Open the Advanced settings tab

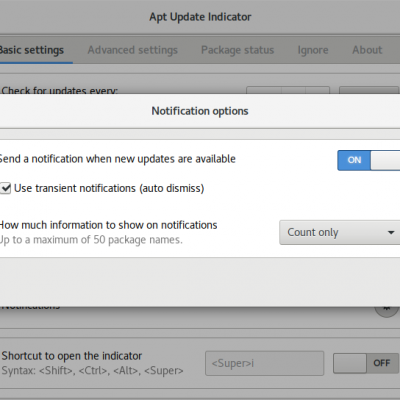tap(133, 50)
